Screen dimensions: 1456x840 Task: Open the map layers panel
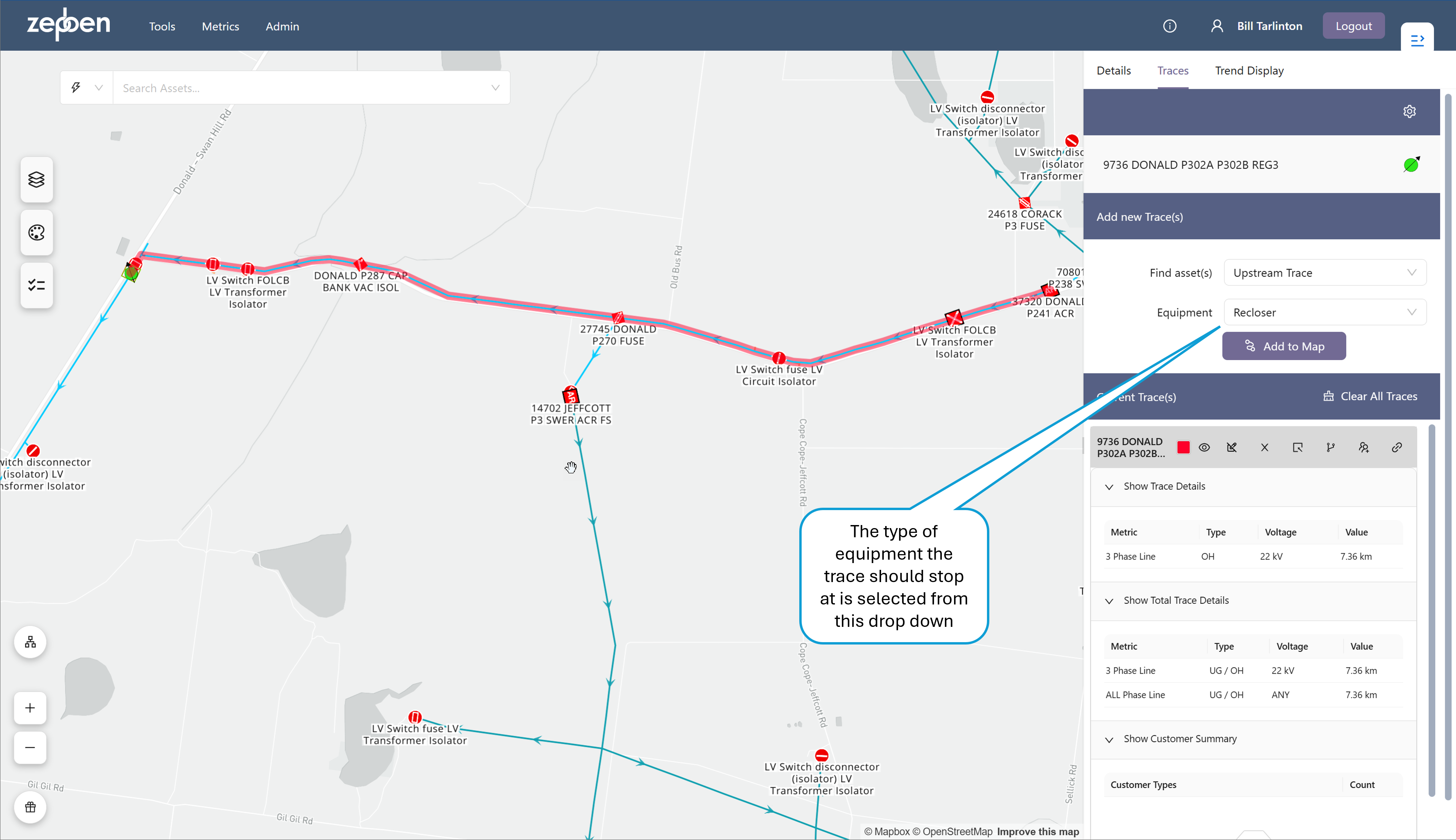(x=36, y=180)
